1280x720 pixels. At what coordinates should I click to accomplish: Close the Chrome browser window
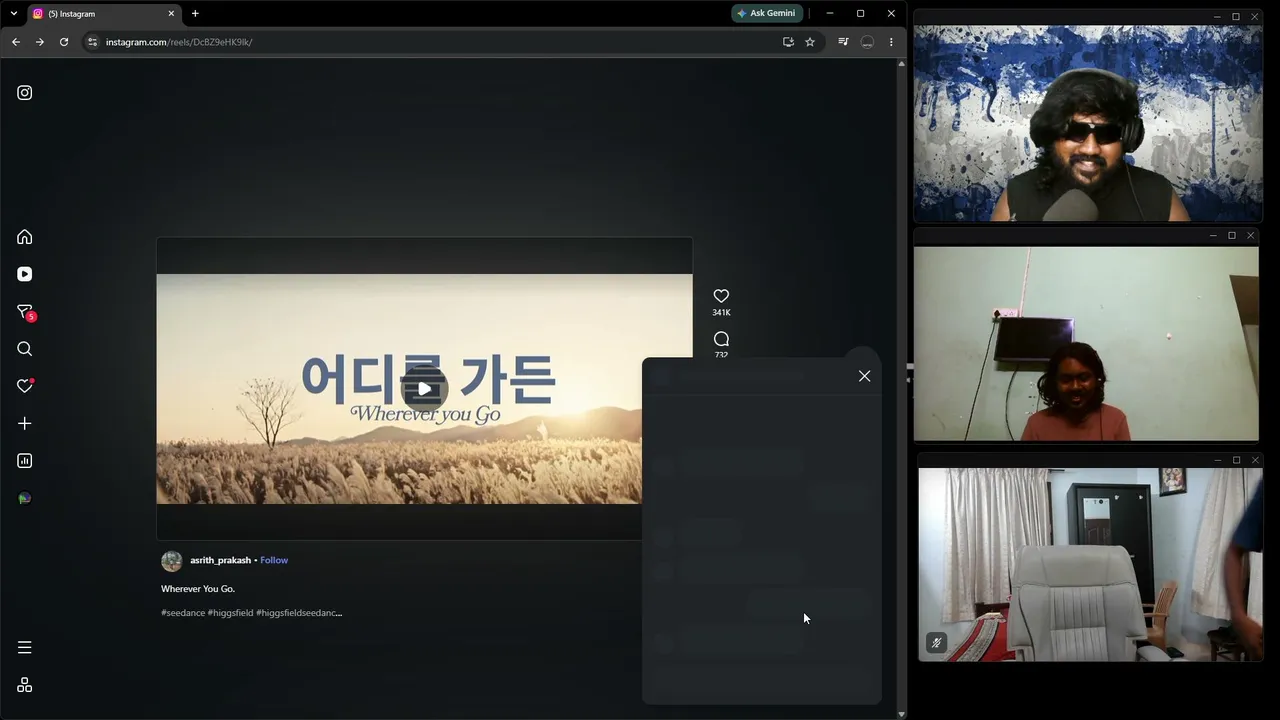891,13
